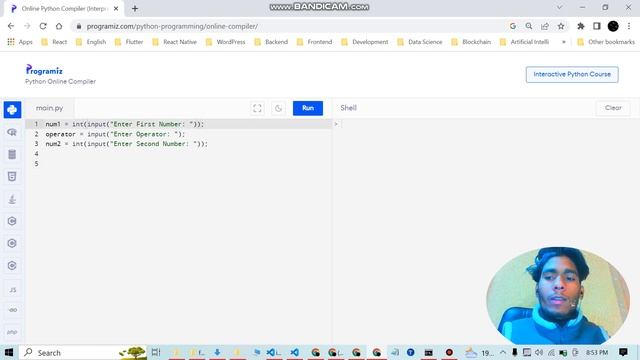Reload the page with the refresh icon
The width and height of the screenshot is (640, 360).
pos(43,26)
